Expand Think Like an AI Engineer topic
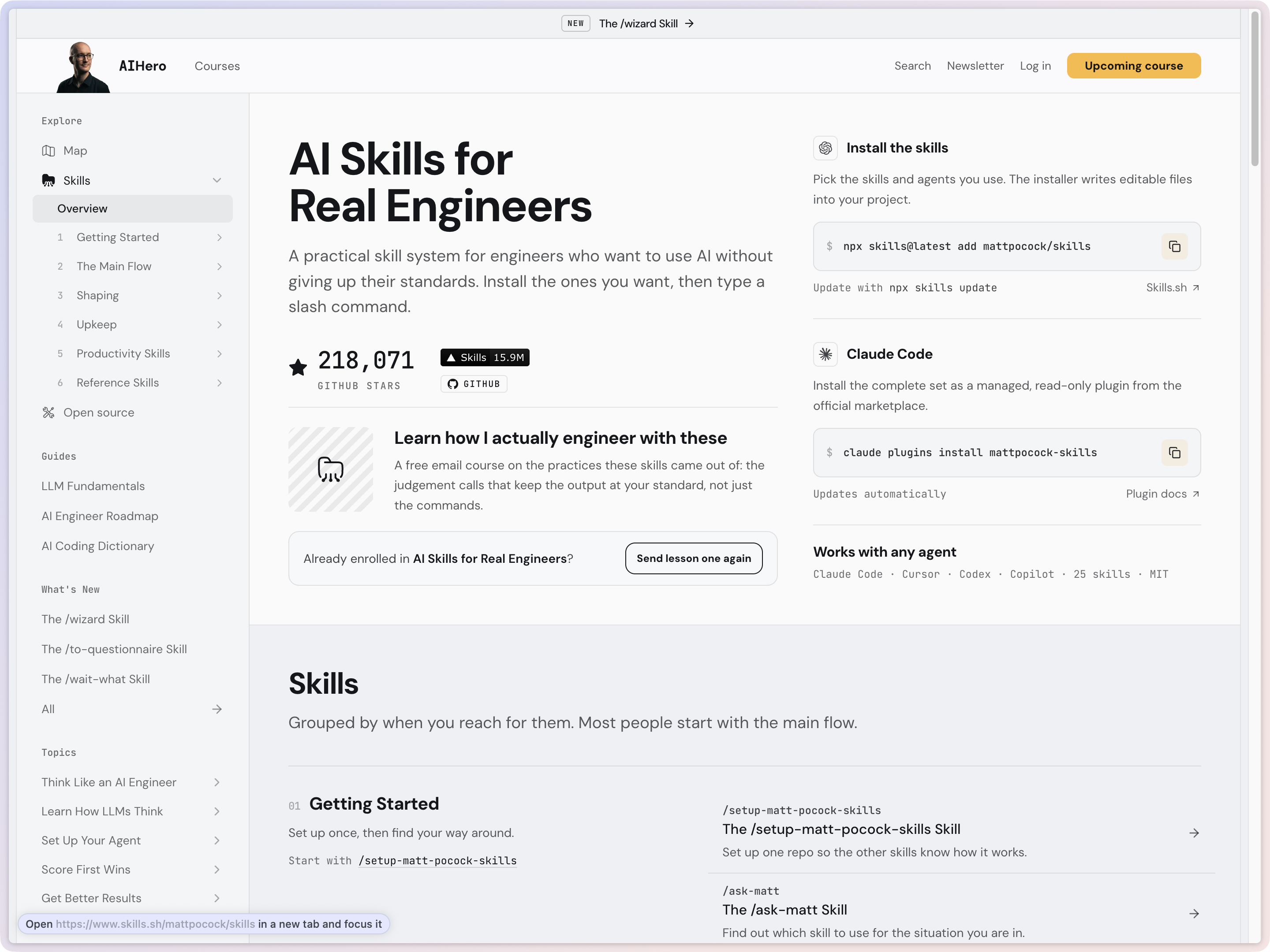This screenshot has width=1270, height=952. 217,783
